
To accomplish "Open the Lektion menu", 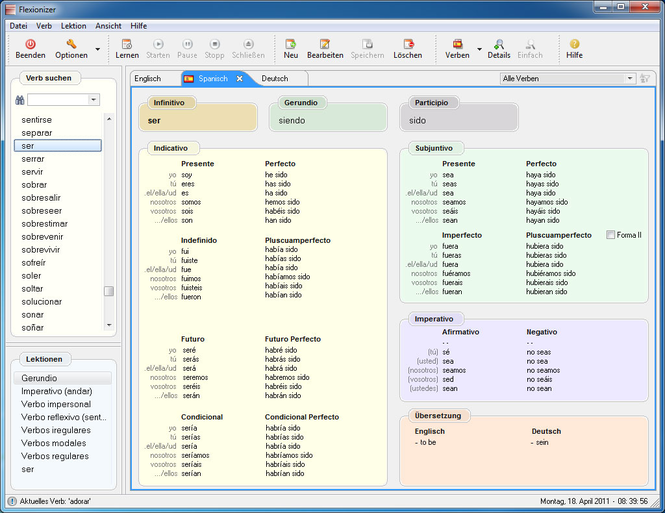I will click(73, 26).
